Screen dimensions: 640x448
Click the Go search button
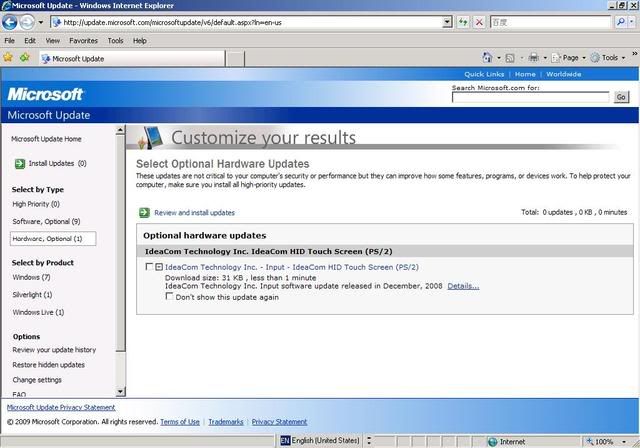(621, 97)
